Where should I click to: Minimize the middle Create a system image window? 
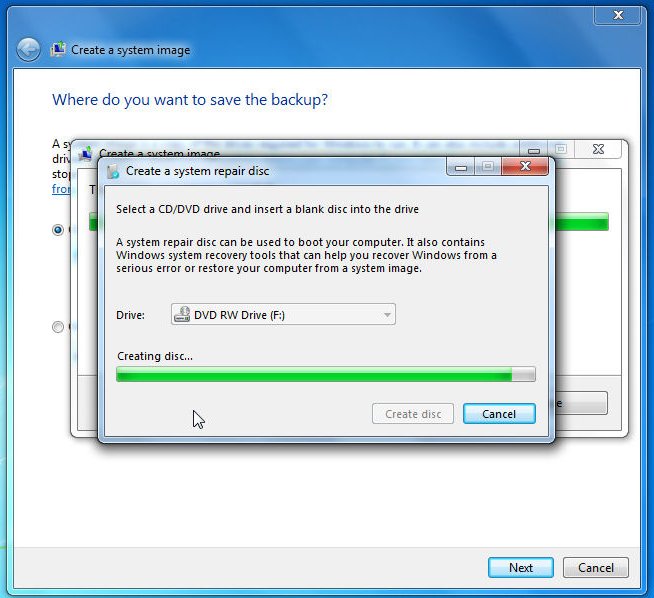pos(533,150)
